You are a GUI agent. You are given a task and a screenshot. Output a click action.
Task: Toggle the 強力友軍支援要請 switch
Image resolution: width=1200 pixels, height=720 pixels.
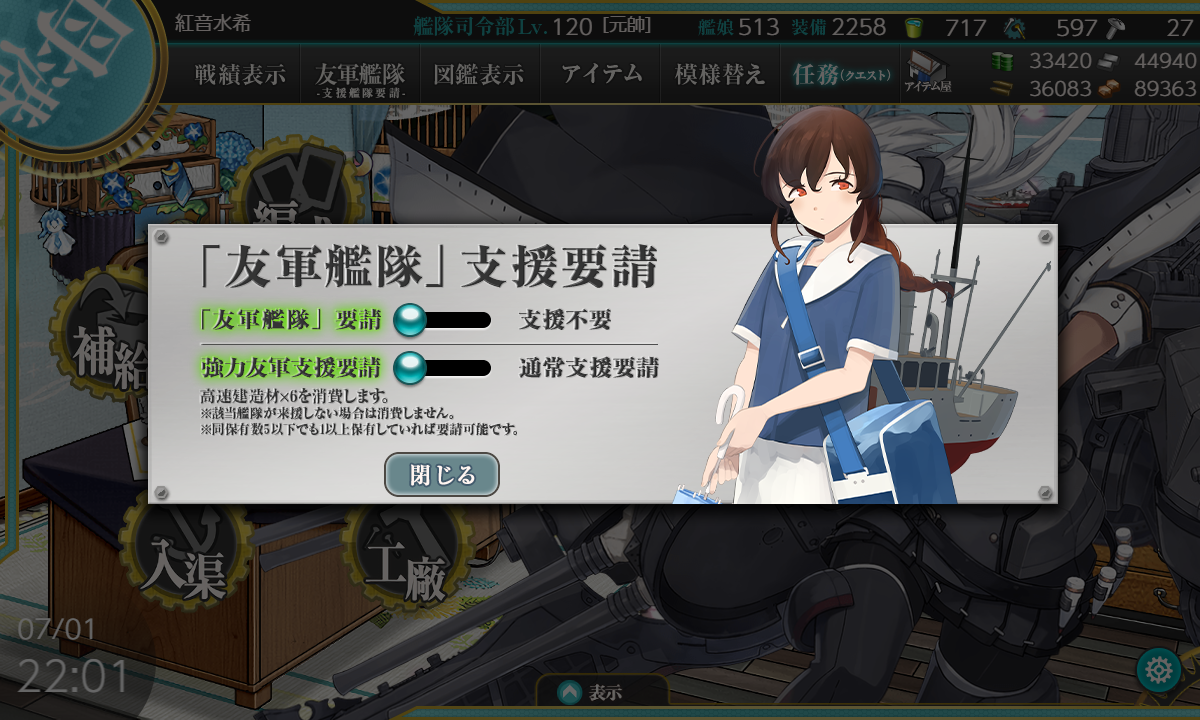[x=443, y=368]
